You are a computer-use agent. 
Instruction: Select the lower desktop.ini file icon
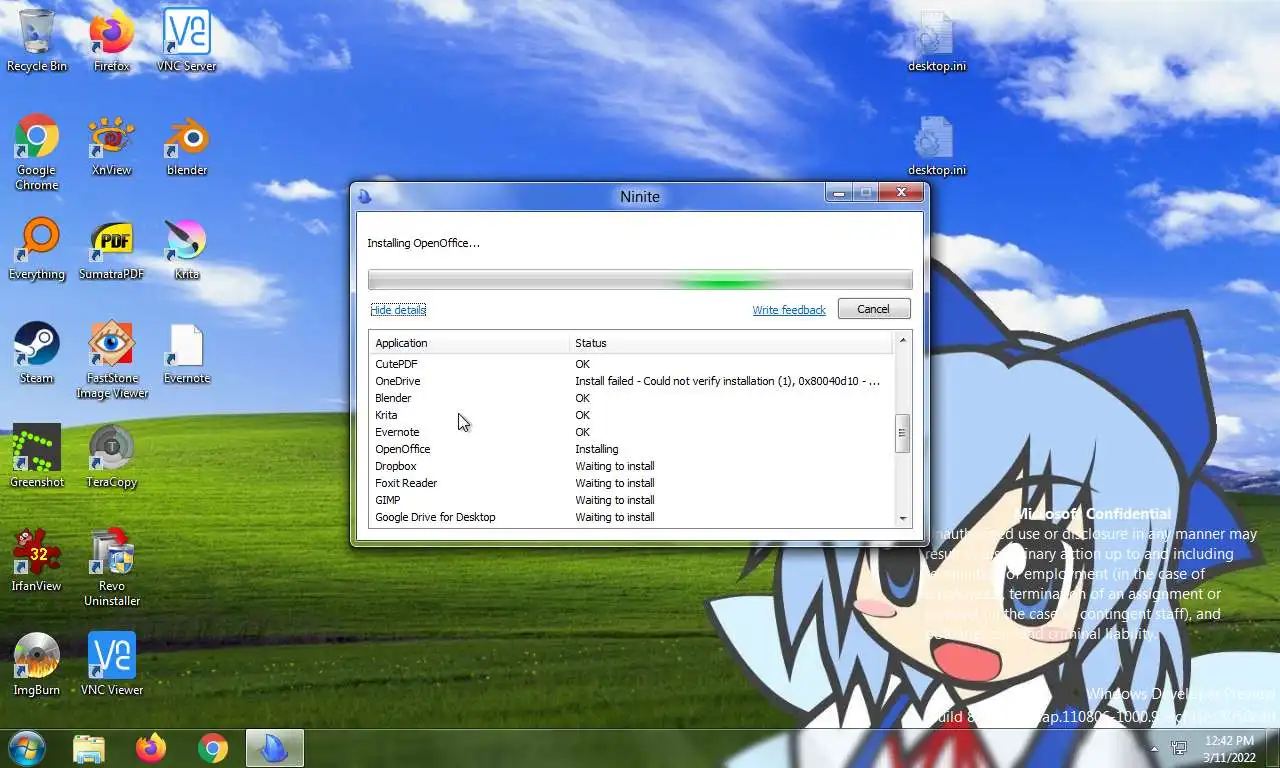coord(937,144)
